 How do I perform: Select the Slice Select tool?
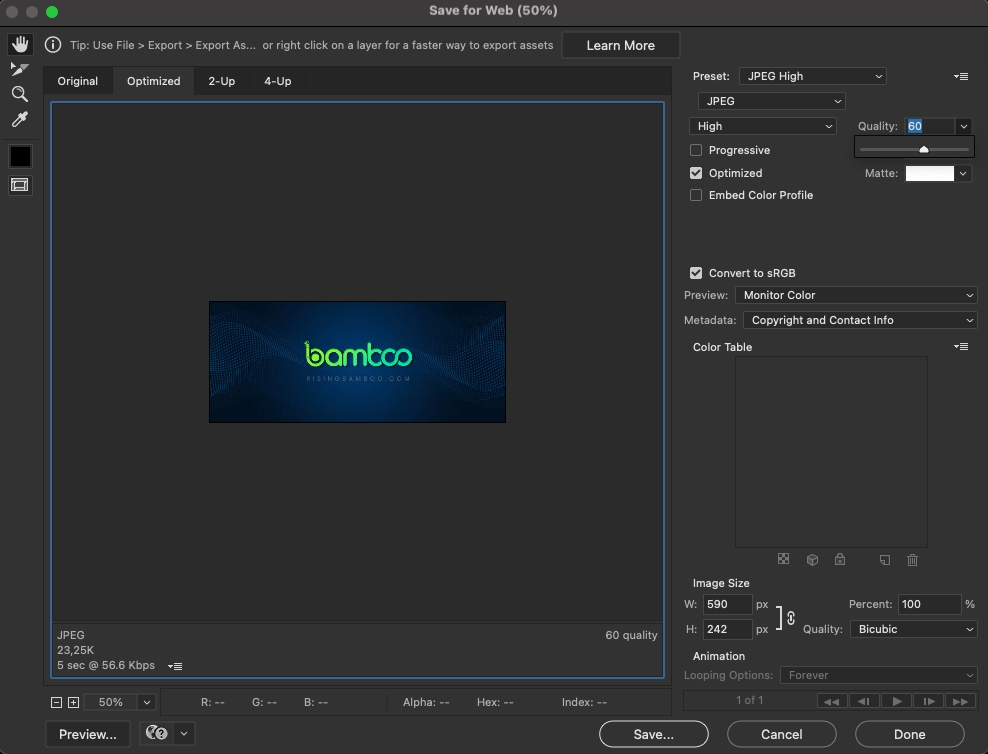click(20, 69)
